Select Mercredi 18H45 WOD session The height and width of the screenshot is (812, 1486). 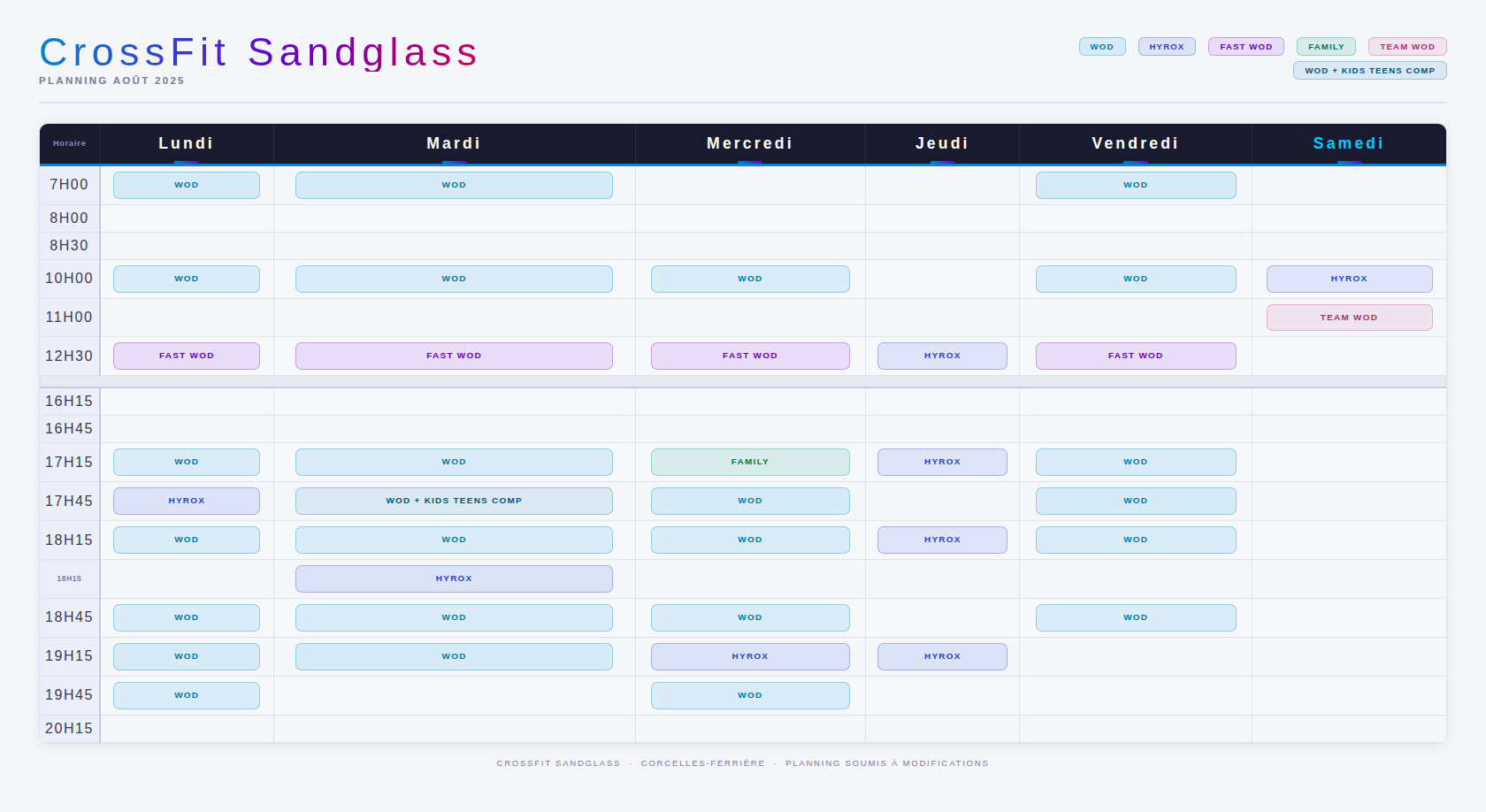pyautogui.click(x=750, y=618)
